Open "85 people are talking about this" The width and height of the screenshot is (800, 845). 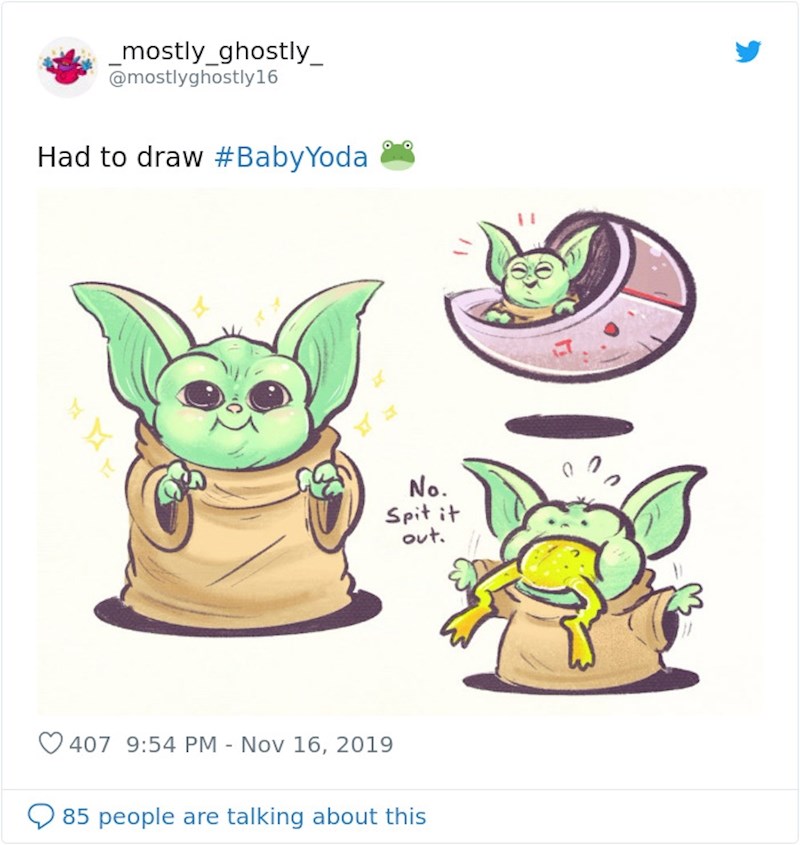coord(244,816)
